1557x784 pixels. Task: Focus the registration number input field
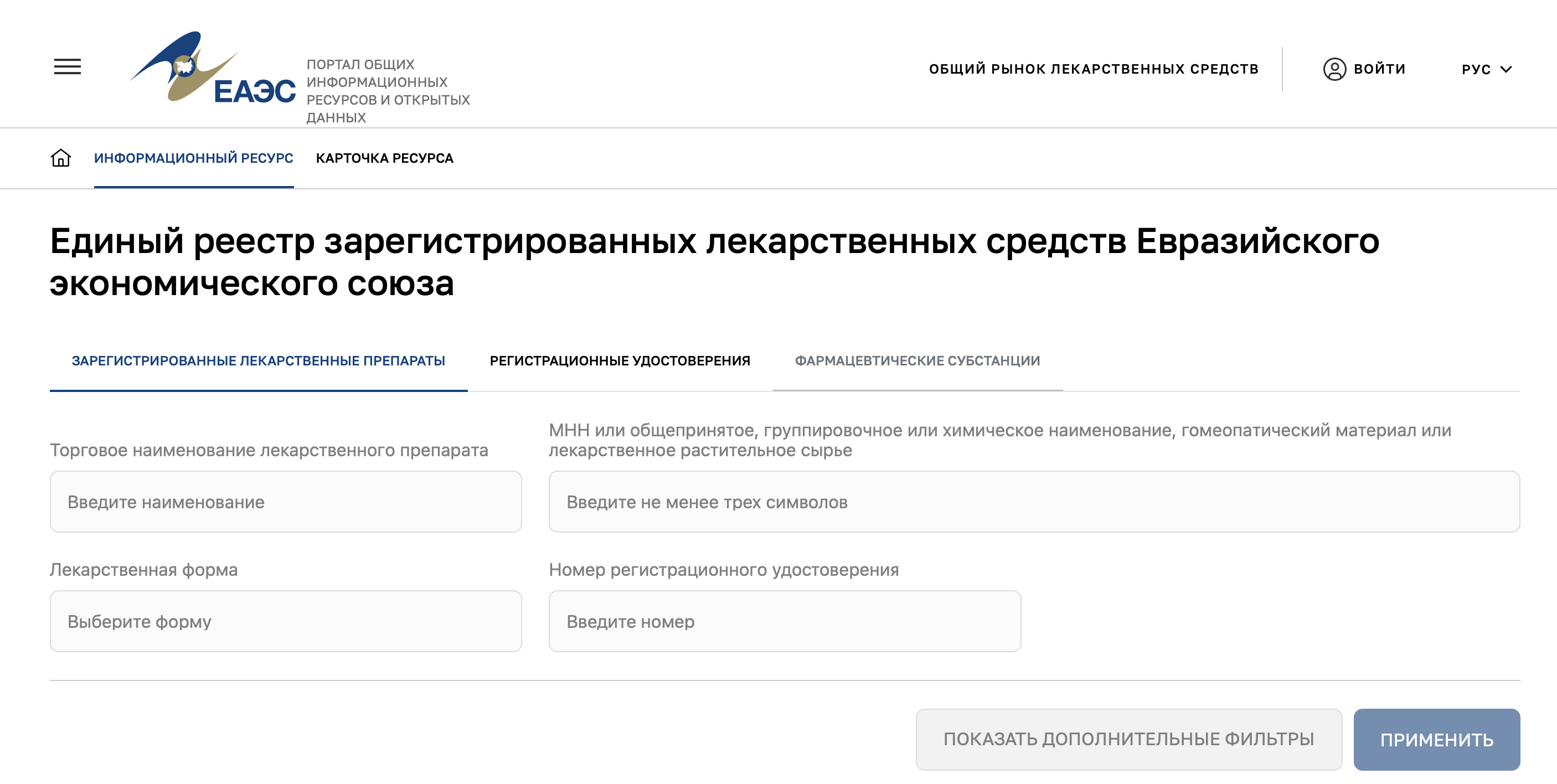785,621
